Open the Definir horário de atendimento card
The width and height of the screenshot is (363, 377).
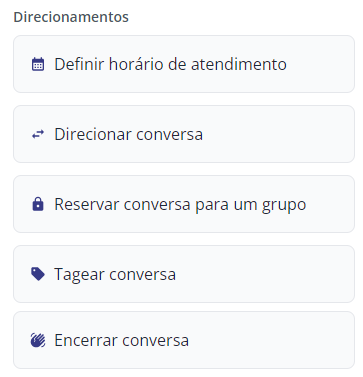[x=184, y=64]
